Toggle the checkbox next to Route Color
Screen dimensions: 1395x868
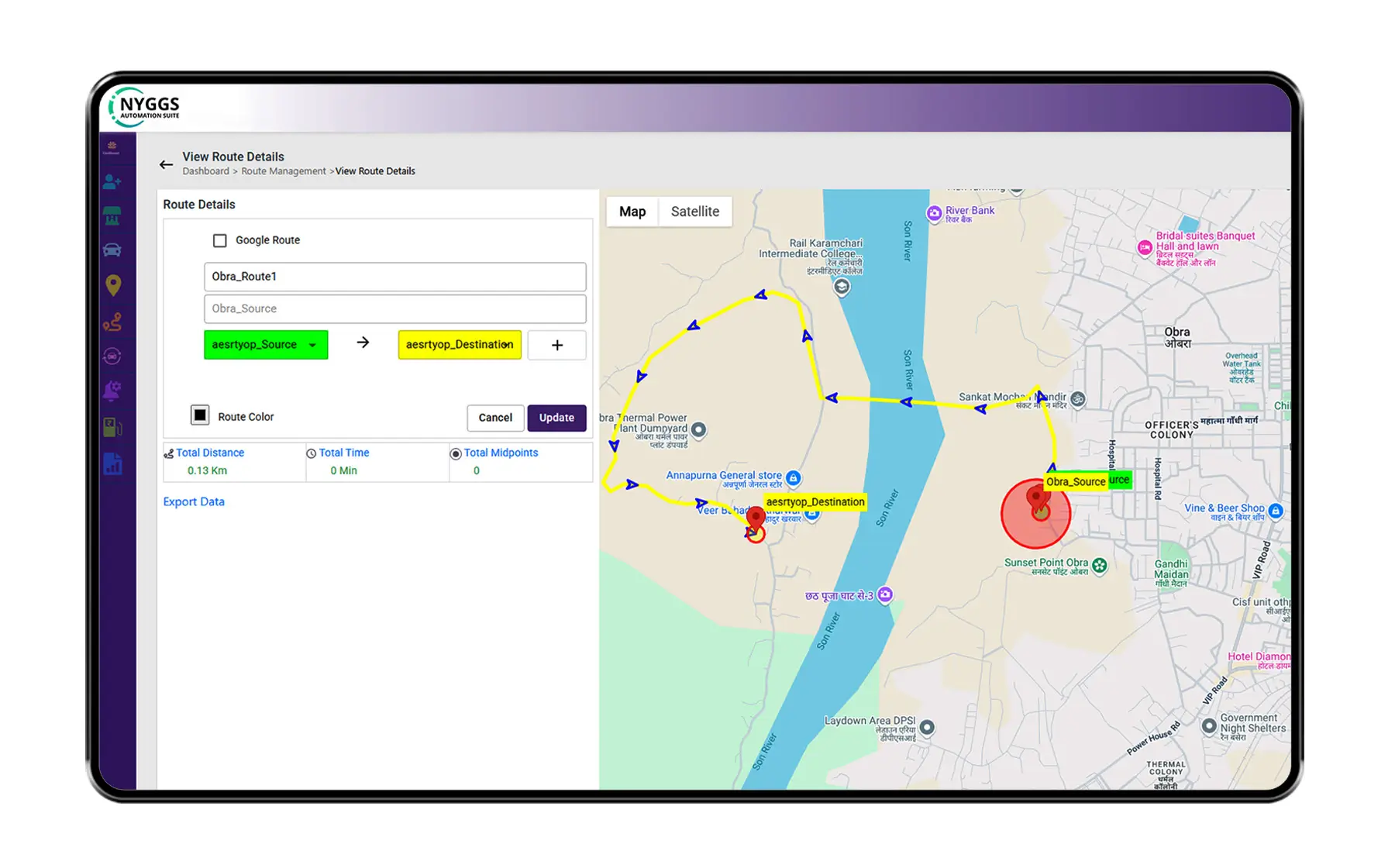(x=200, y=415)
